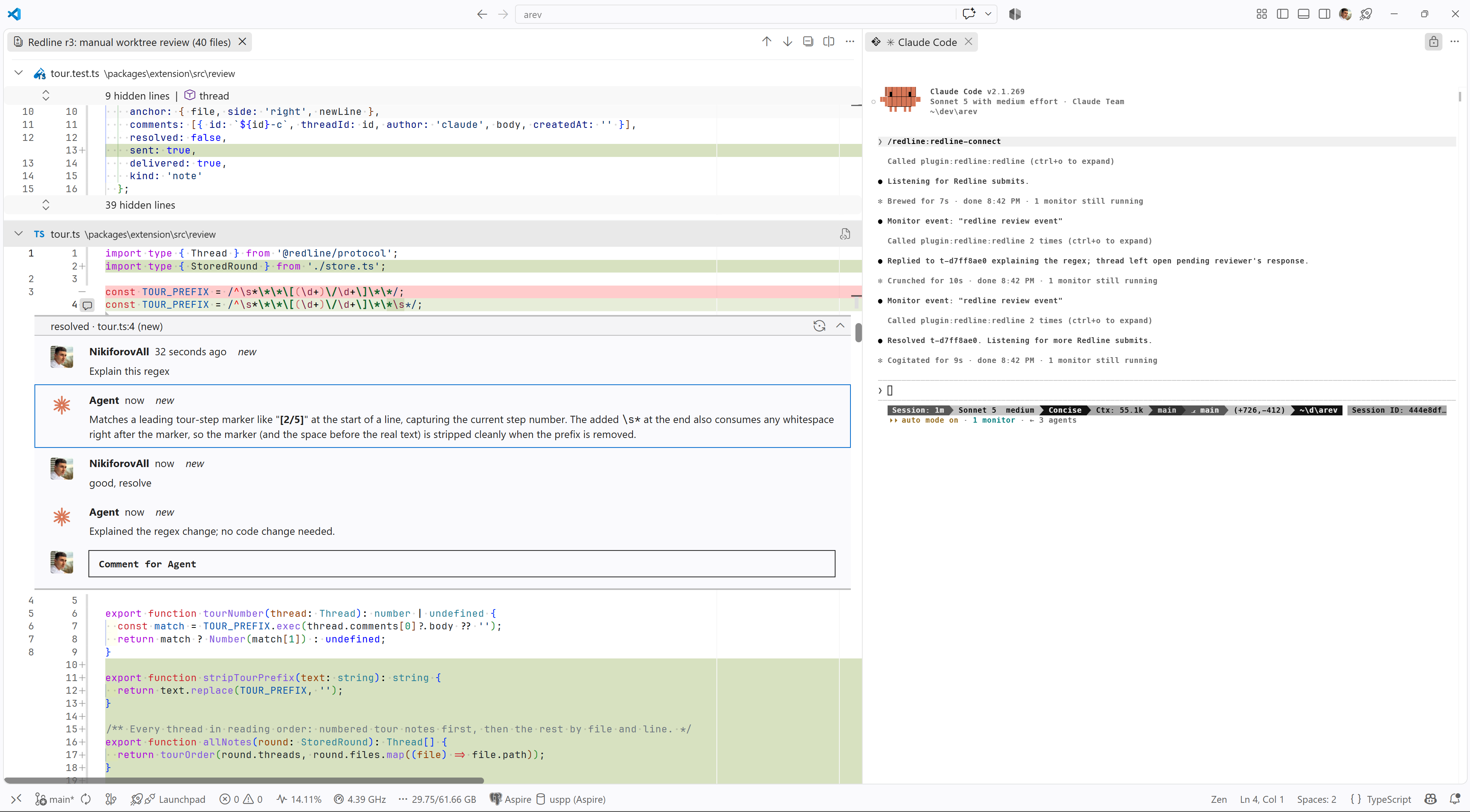Select the Redline r3 manual worktree review tab
The height and width of the screenshot is (812, 1470).
click(x=129, y=42)
